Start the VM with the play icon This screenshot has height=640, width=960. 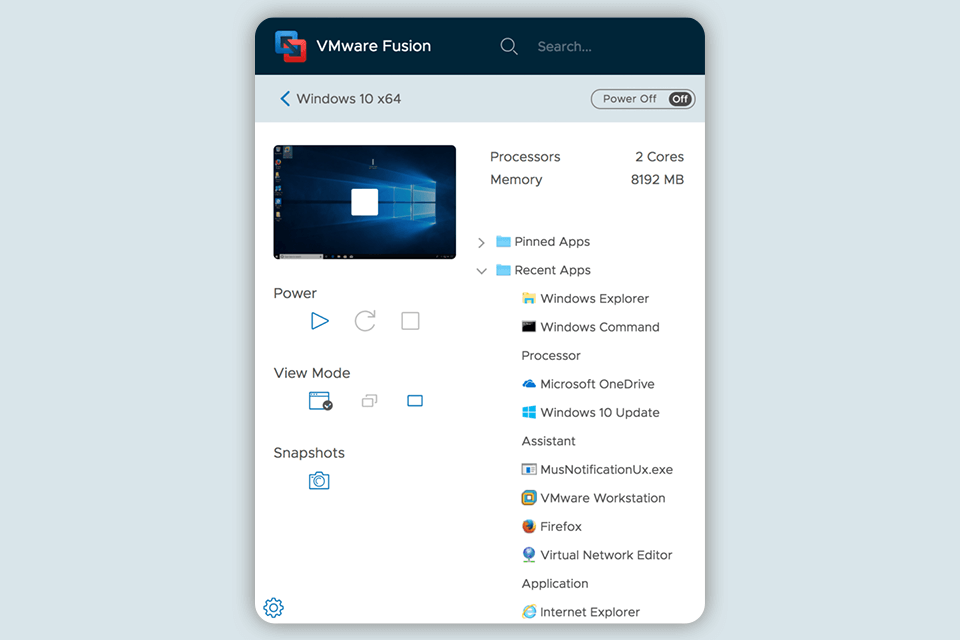[320, 321]
